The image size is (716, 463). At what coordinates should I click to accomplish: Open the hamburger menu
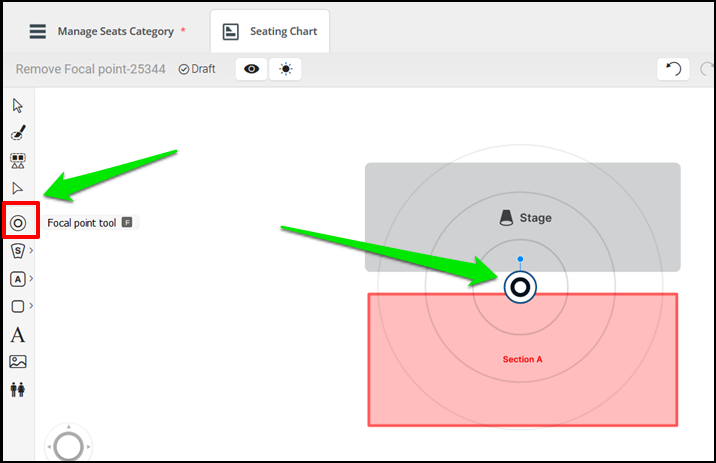(x=37, y=31)
